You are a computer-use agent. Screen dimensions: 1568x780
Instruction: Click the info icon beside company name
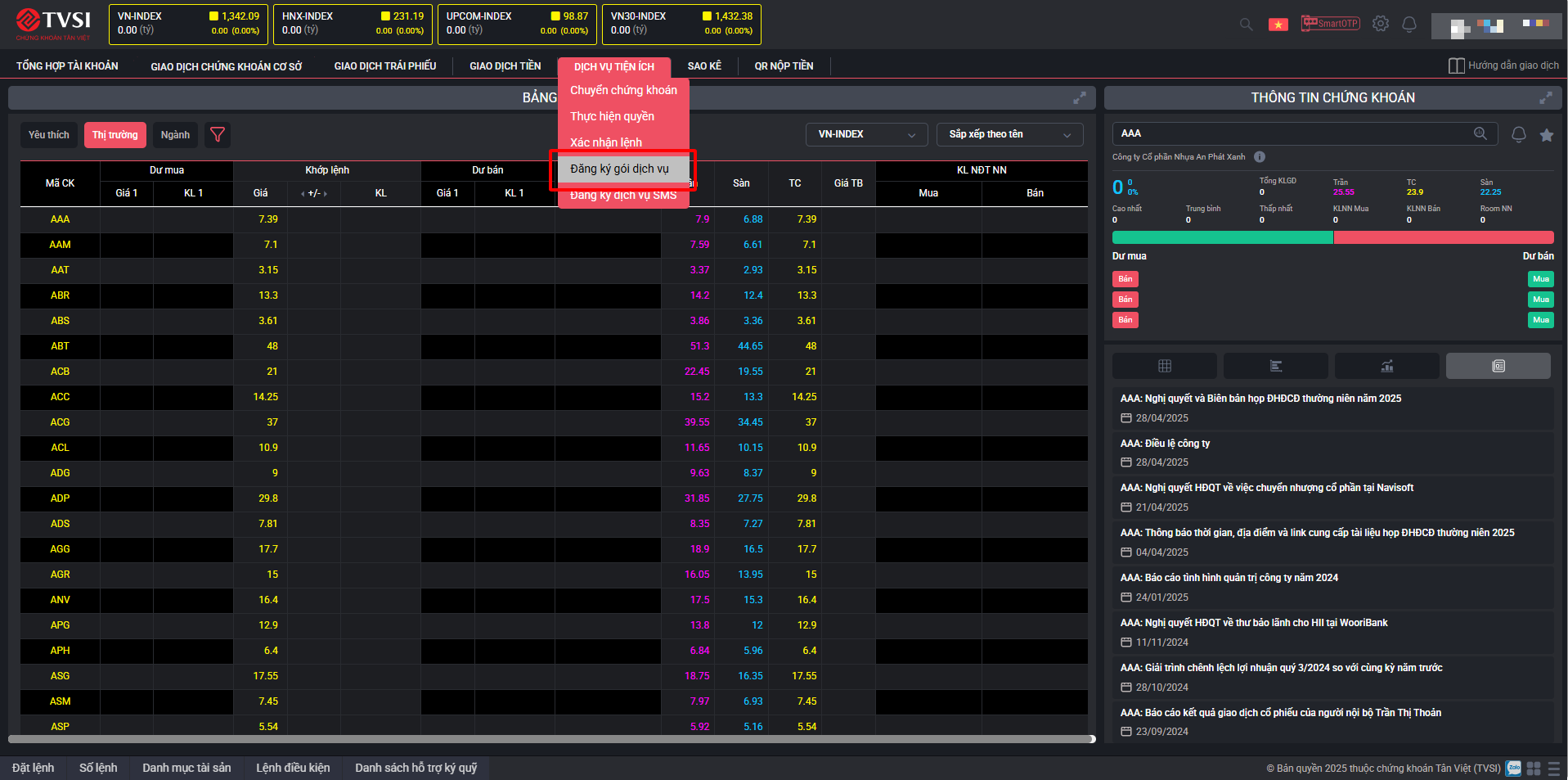coord(1260,157)
